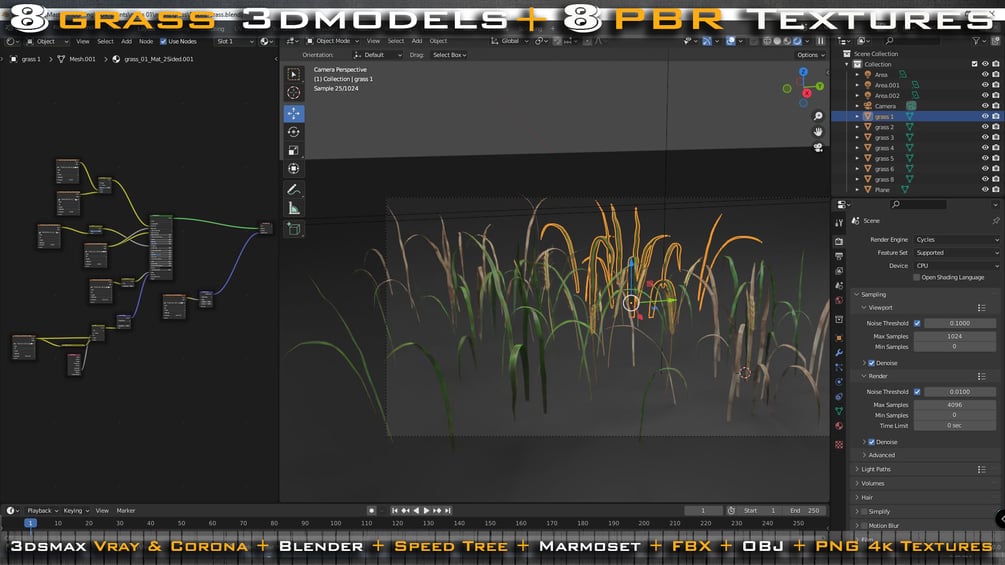This screenshot has width=1005, height=565.
Task: Disable Plane in renders via camera icon
Action: [995, 190]
